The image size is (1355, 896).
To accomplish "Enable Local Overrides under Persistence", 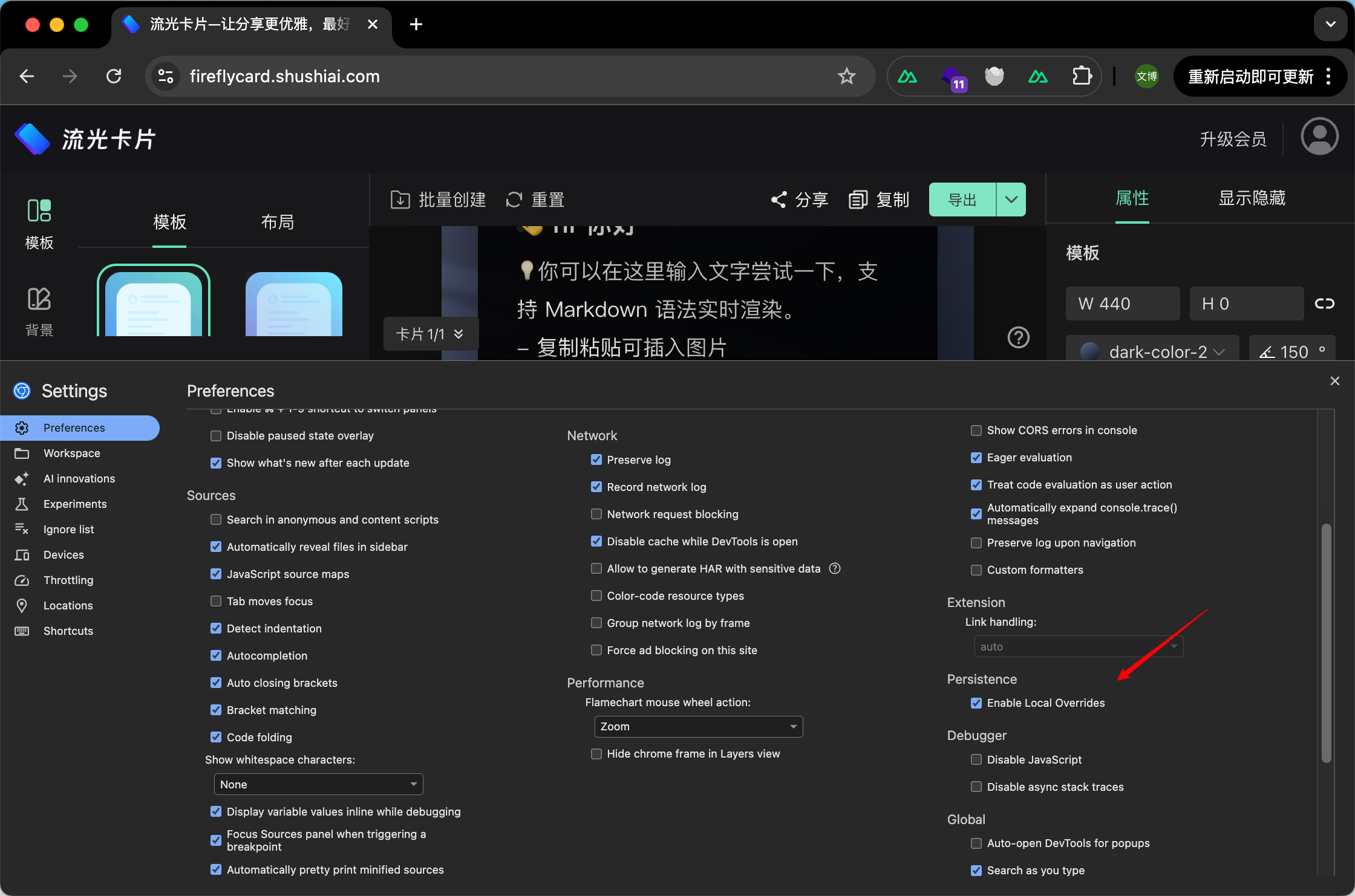I will click(976, 703).
